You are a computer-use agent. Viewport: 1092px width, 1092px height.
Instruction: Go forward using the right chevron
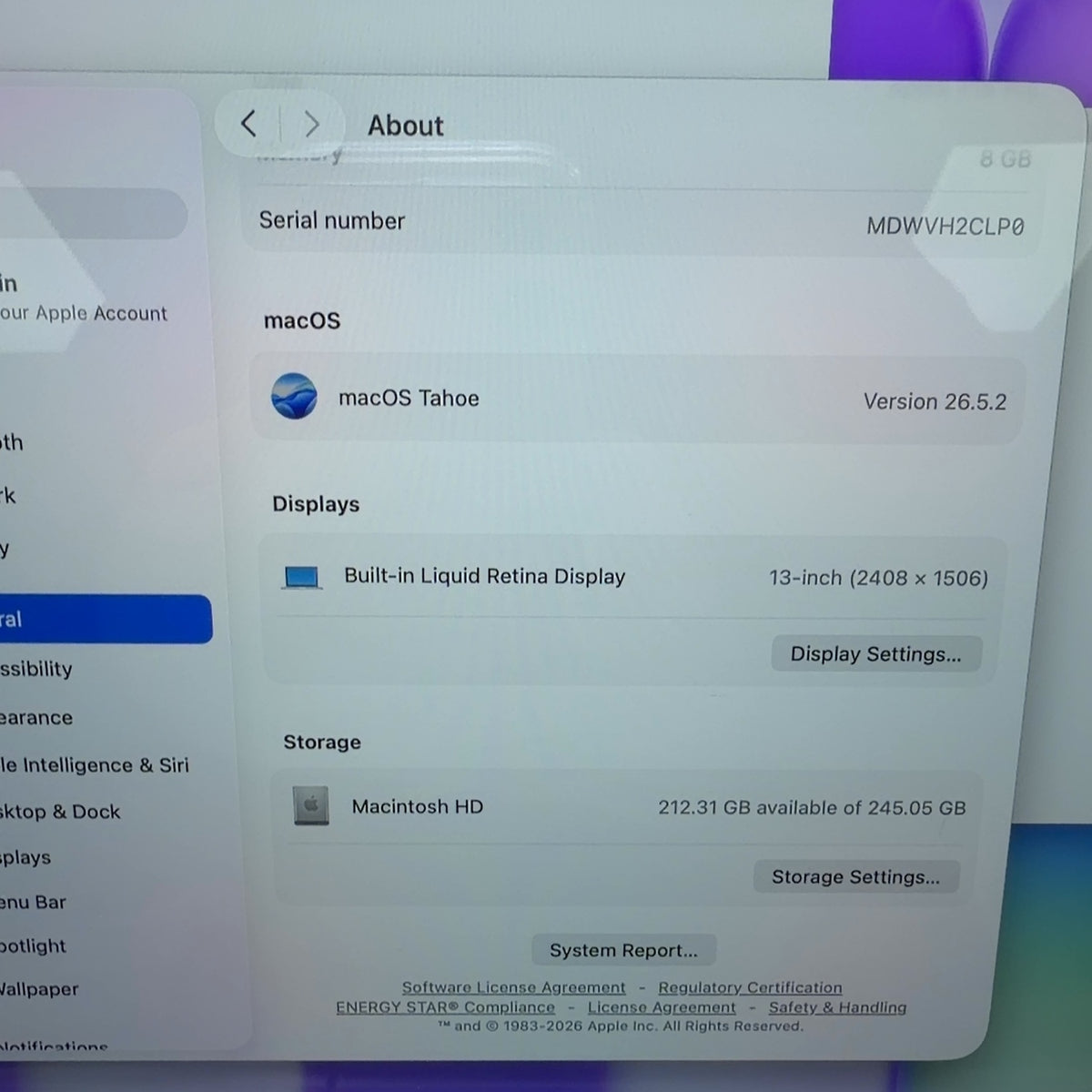[312, 123]
